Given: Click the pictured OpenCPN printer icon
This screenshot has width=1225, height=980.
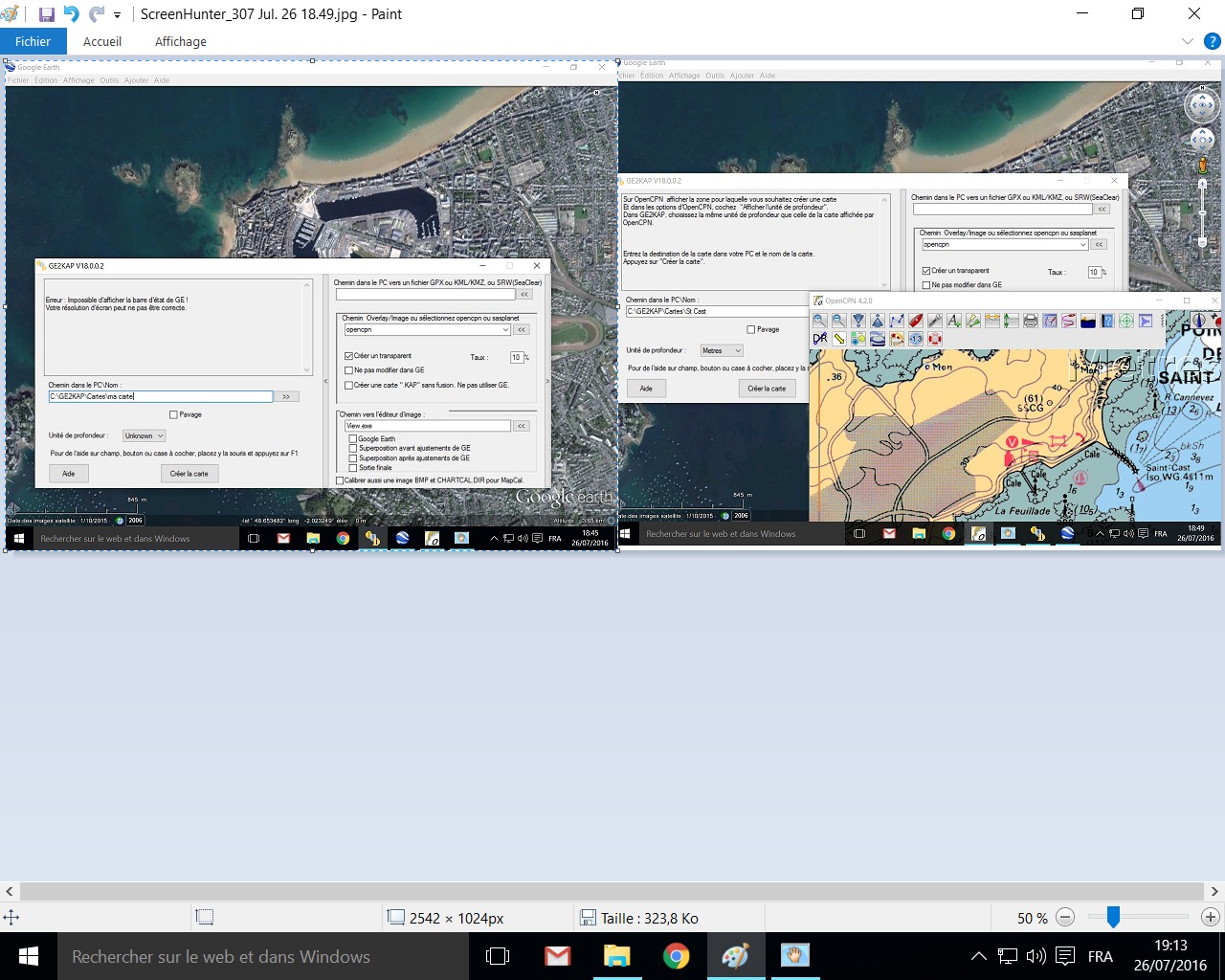Looking at the screenshot, I should [1031, 321].
